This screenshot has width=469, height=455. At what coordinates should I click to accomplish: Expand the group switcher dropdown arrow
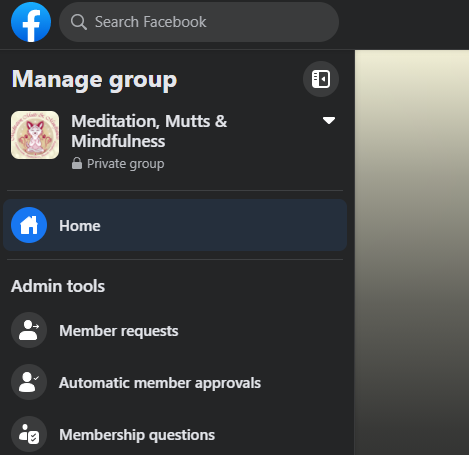329,120
